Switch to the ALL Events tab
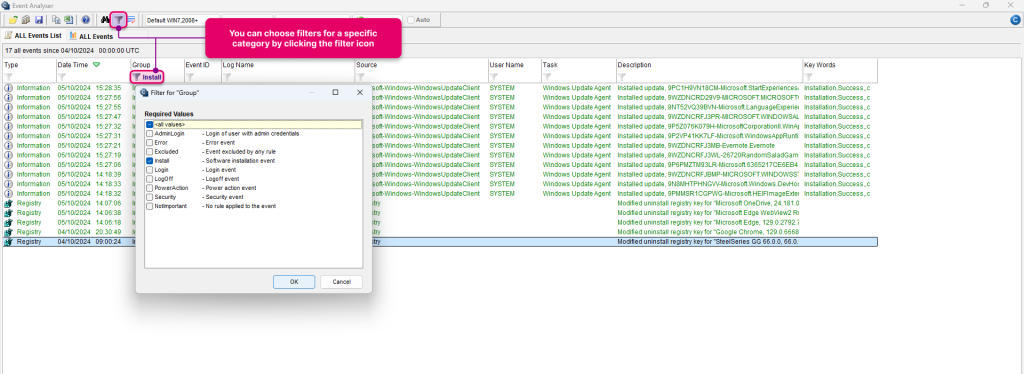This screenshot has height=374, width=1024. pyautogui.click(x=91, y=37)
